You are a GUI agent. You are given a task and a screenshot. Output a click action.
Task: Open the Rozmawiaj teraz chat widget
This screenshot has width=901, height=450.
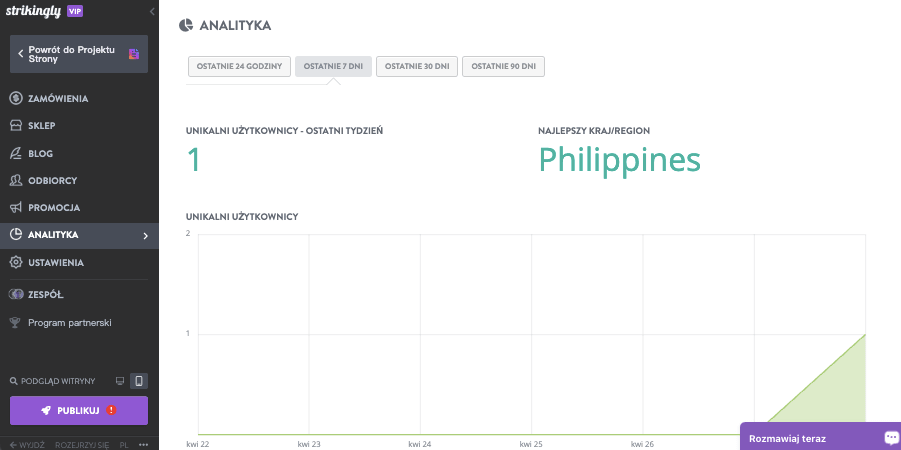pos(821,437)
